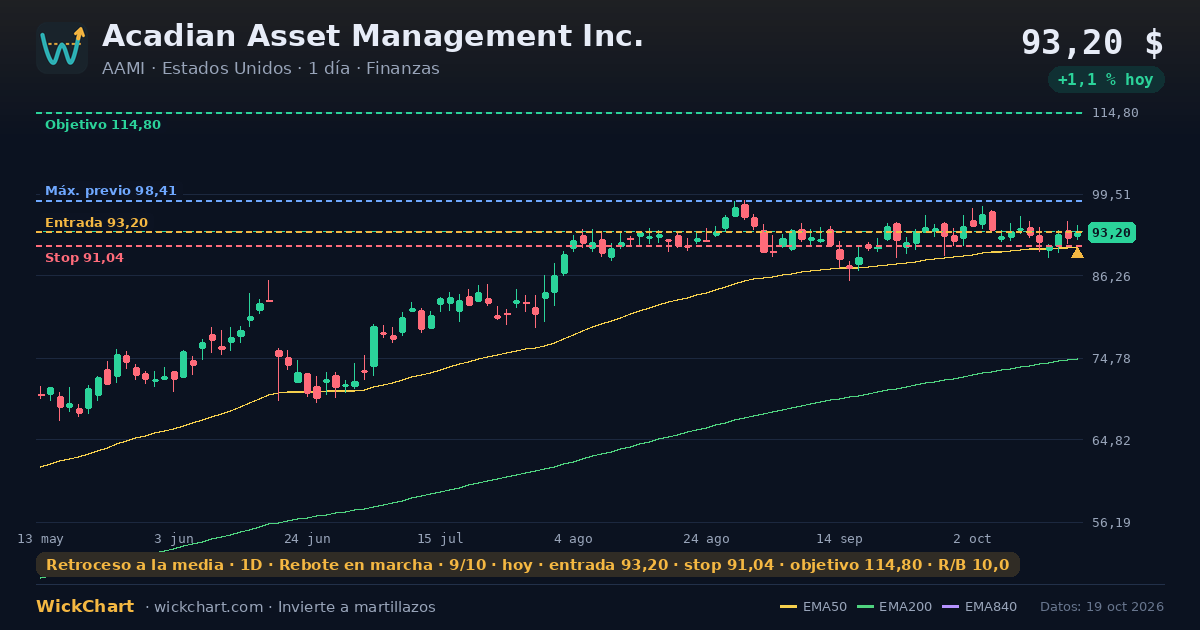Click the 4 ago date label
Screen dimensions: 1200x630
pos(573,538)
